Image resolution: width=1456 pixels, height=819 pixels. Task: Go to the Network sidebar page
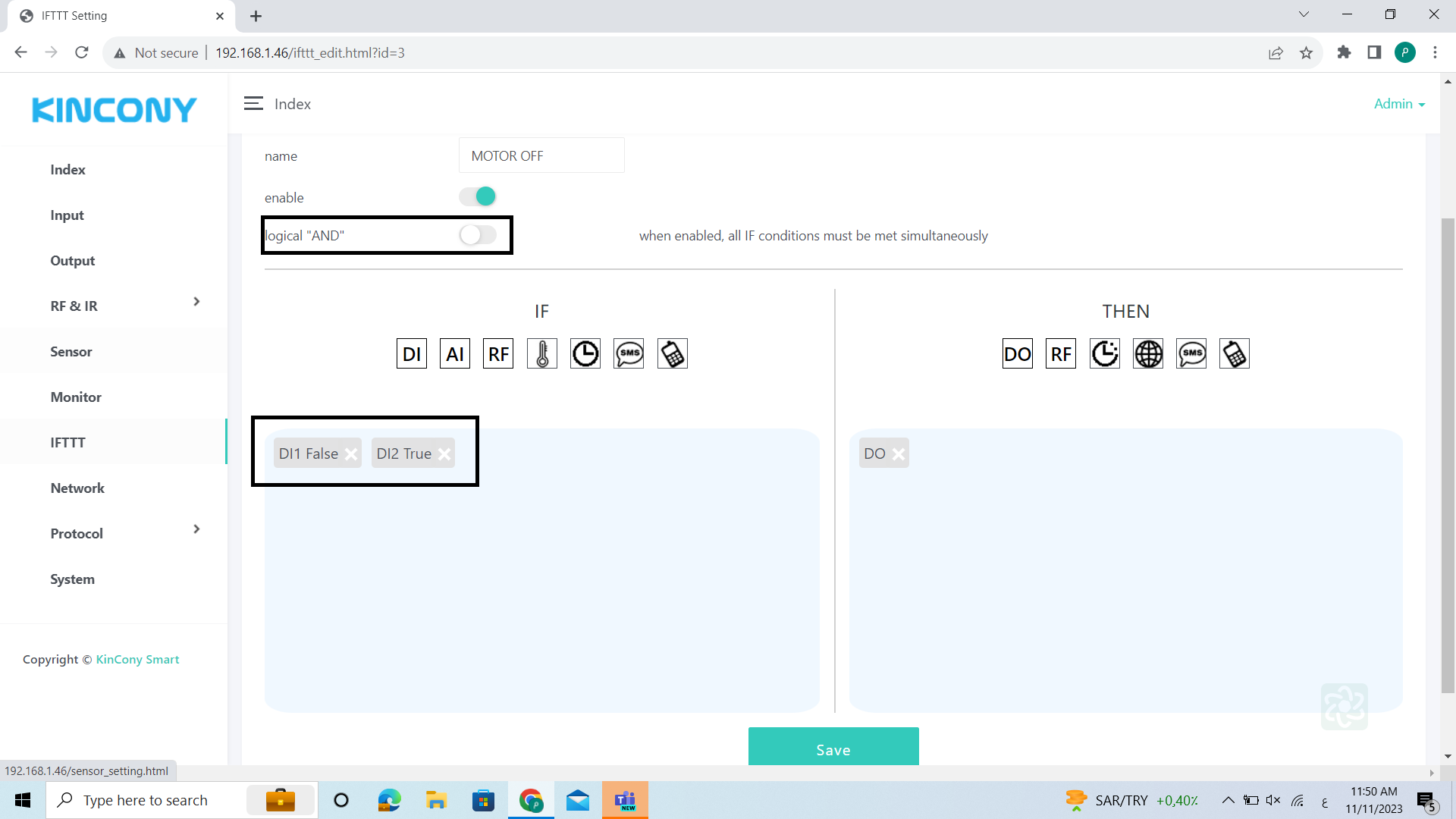click(x=77, y=488)
